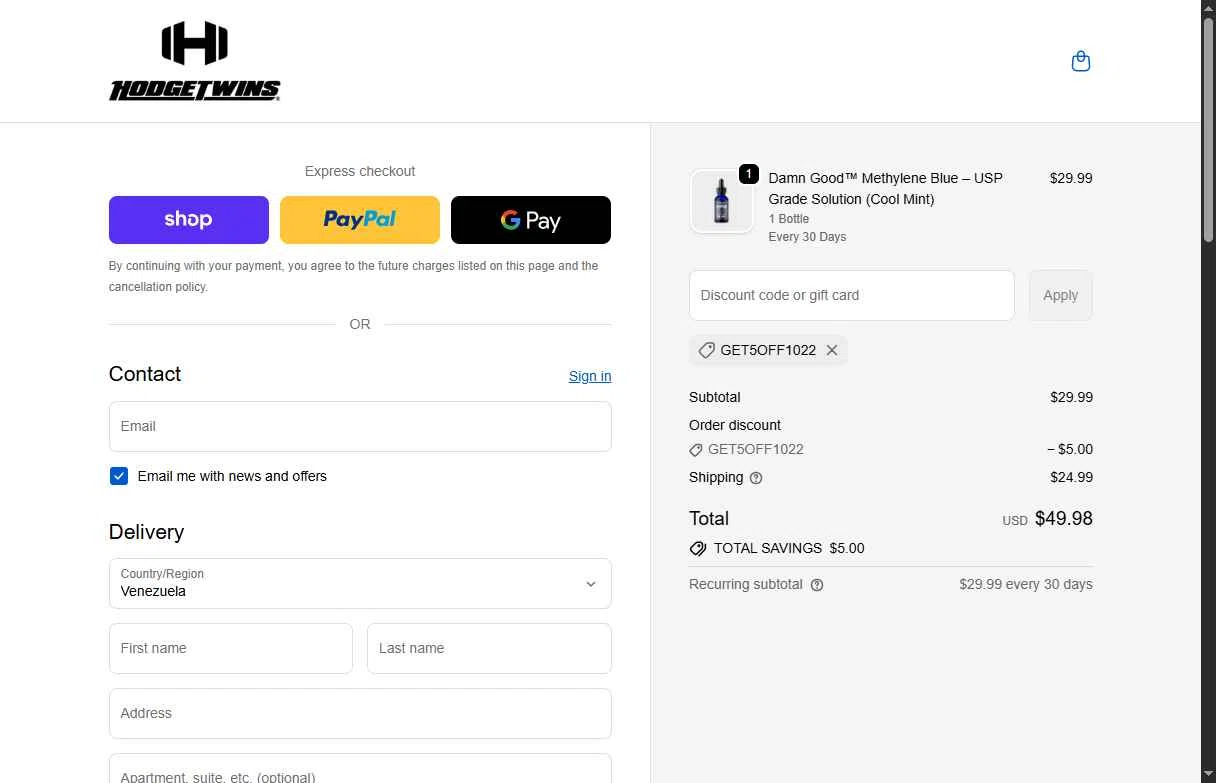Uncheck Email me with news and offers
The image size is (1216, 783).
point(119,476)
